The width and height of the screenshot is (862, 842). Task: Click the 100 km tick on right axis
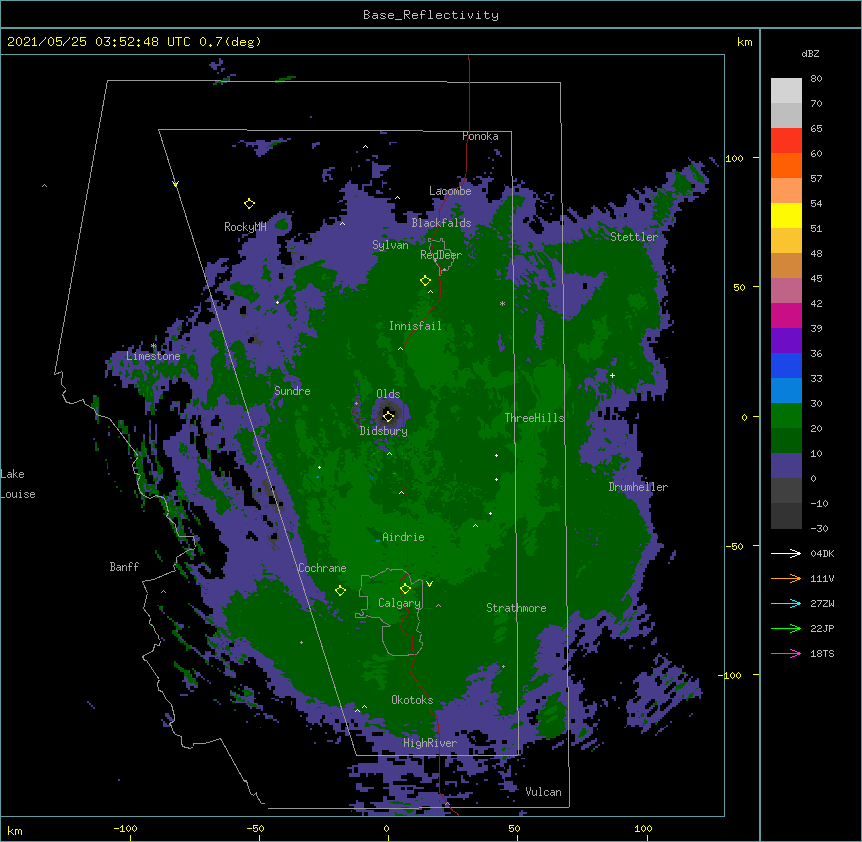734,158
